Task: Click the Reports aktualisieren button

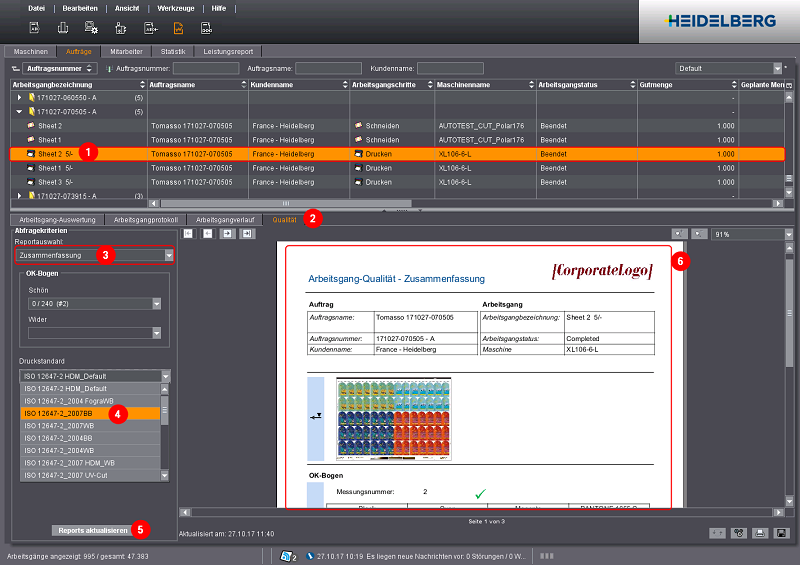Action: [x=91, y=529]
